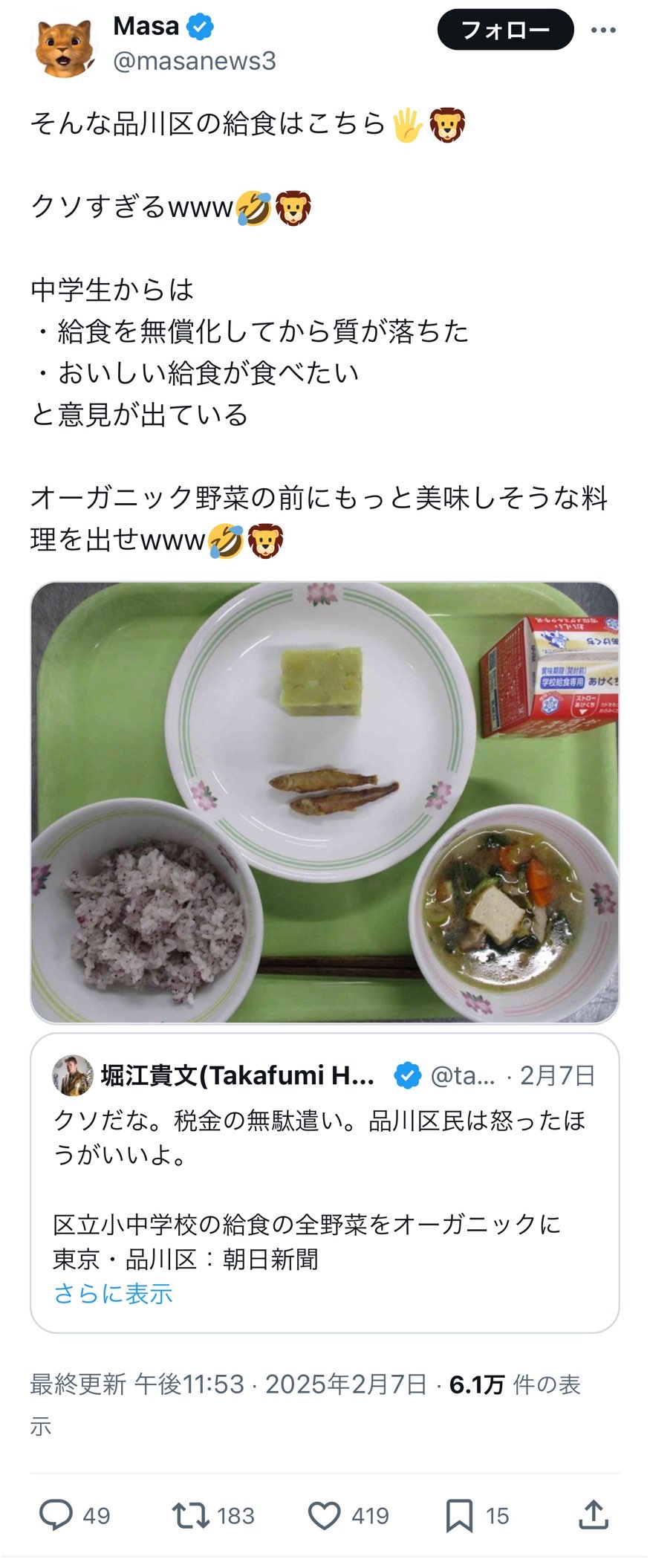Viewport: 650px width, 1568px height.
Task: Click the repost arrows icon
Action: [190, 1515]
